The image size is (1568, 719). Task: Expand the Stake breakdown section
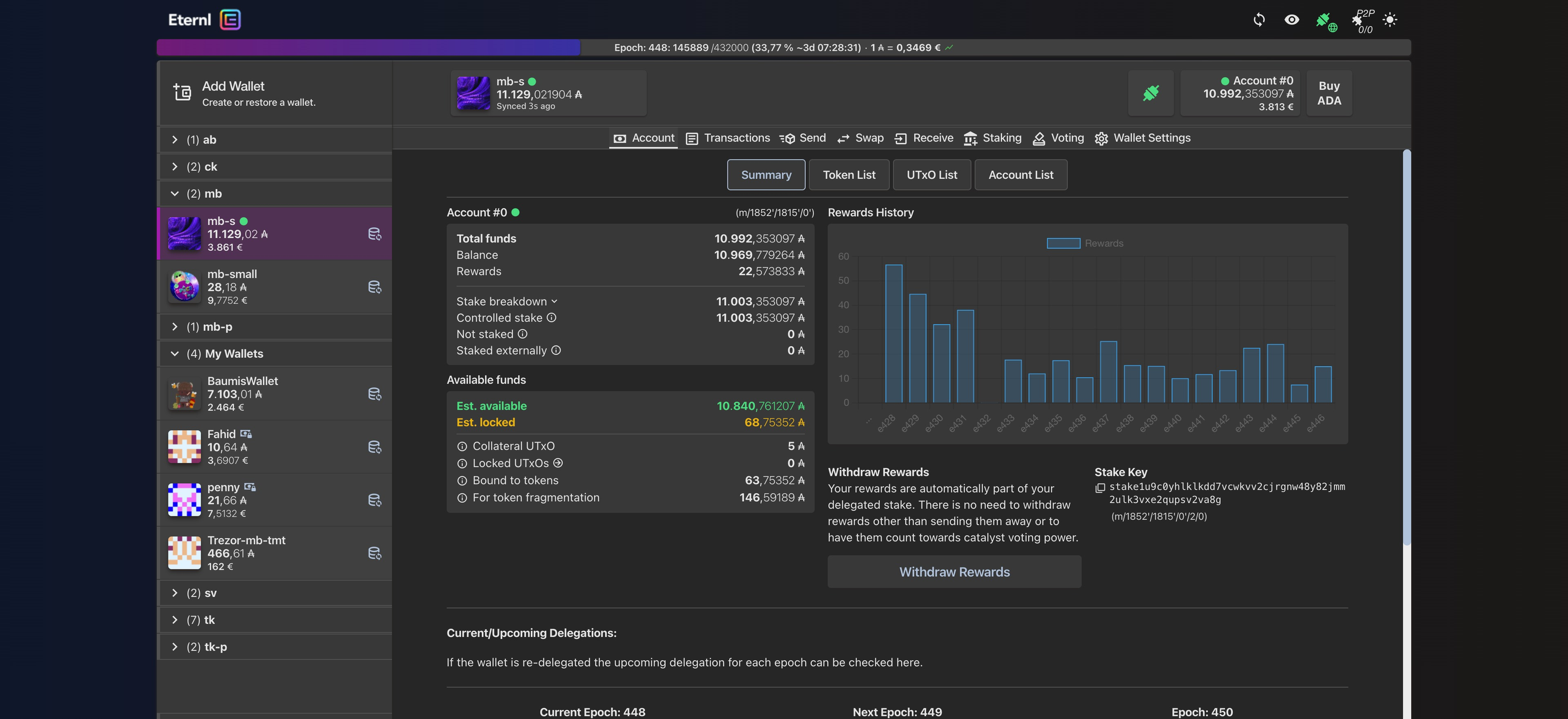tap(554, 301)
